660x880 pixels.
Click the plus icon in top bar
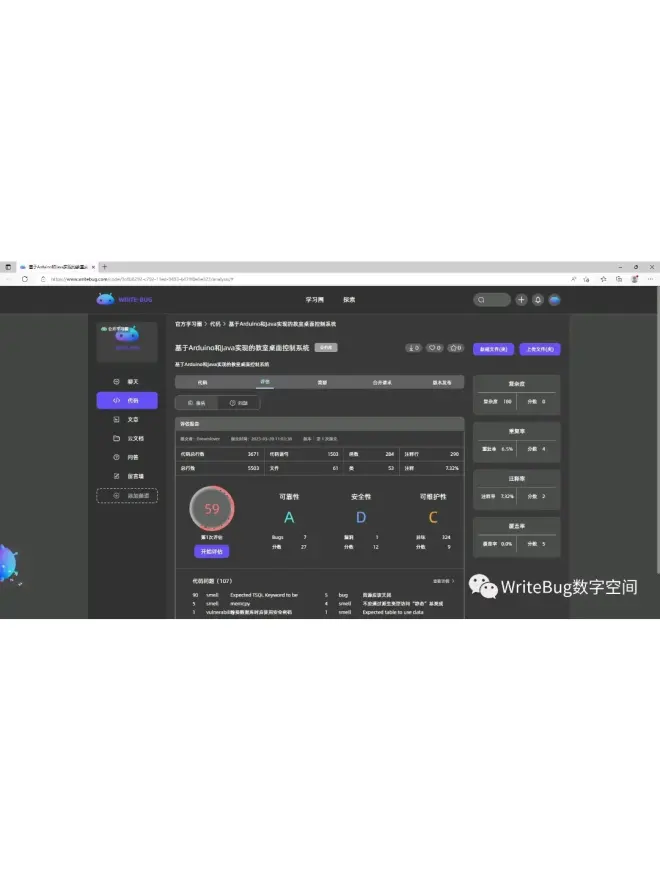pos(521,299)
